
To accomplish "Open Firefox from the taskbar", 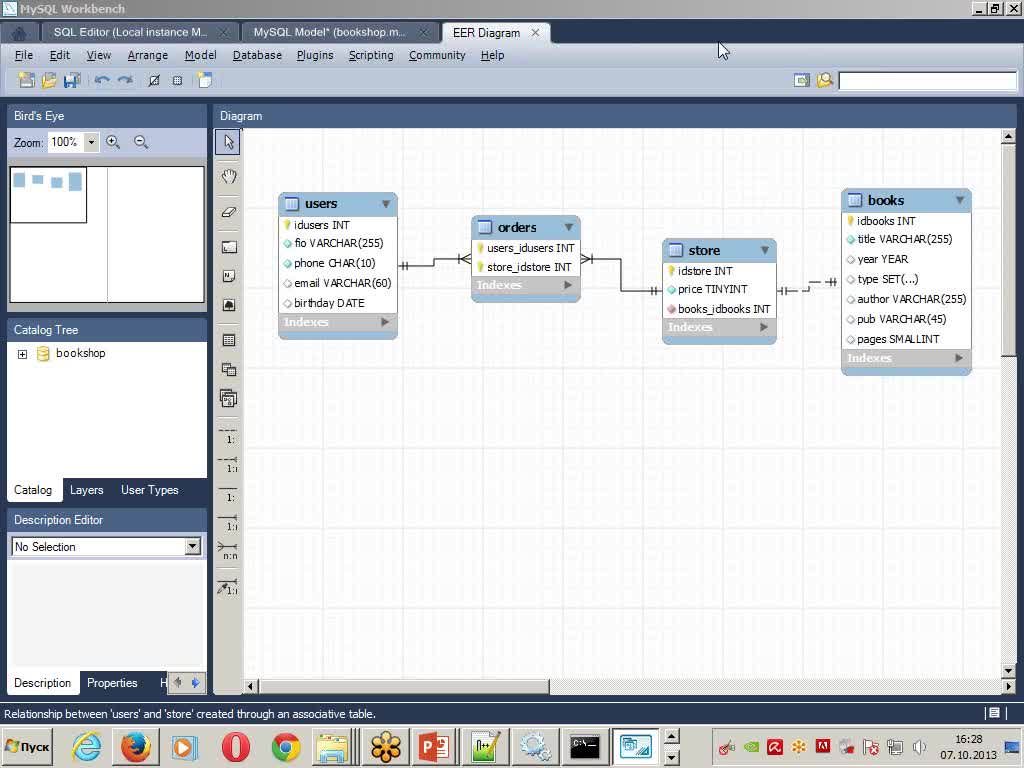I will pyautogui.click(x=136, y=746).
